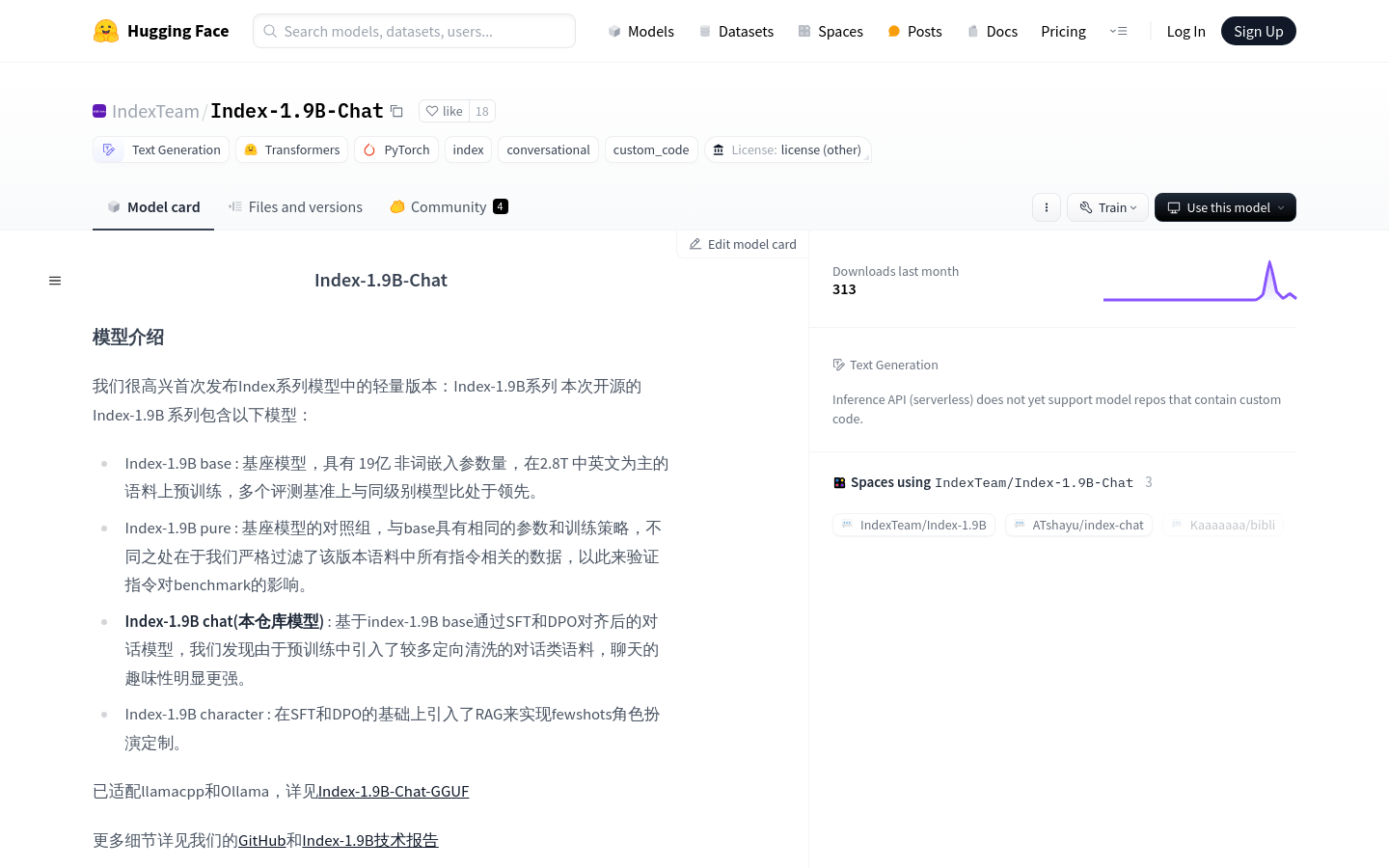Click the Hugging Face logo emoji
Screen dimensions: 1389x868
tap(106, 31)
